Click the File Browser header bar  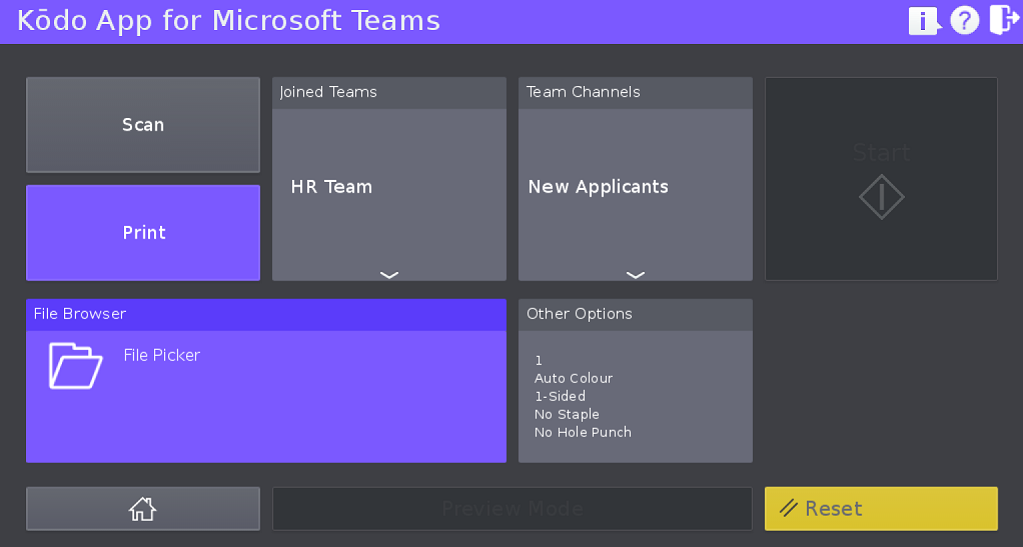[266, 314]
